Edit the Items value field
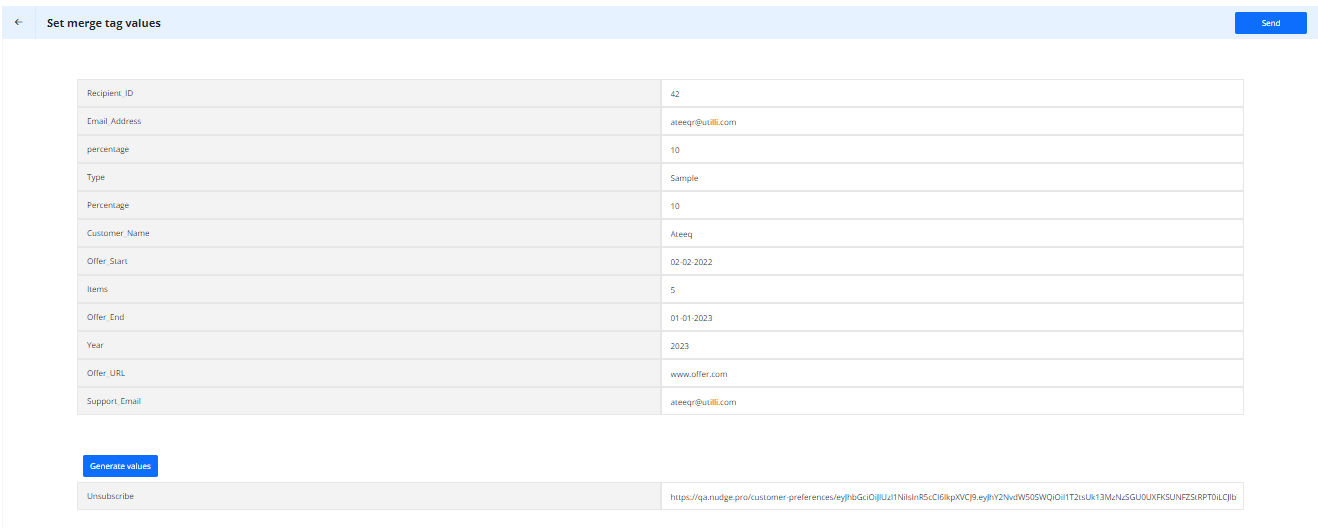The width and height of the screenshot is (1318, 528). click(952, 289)
